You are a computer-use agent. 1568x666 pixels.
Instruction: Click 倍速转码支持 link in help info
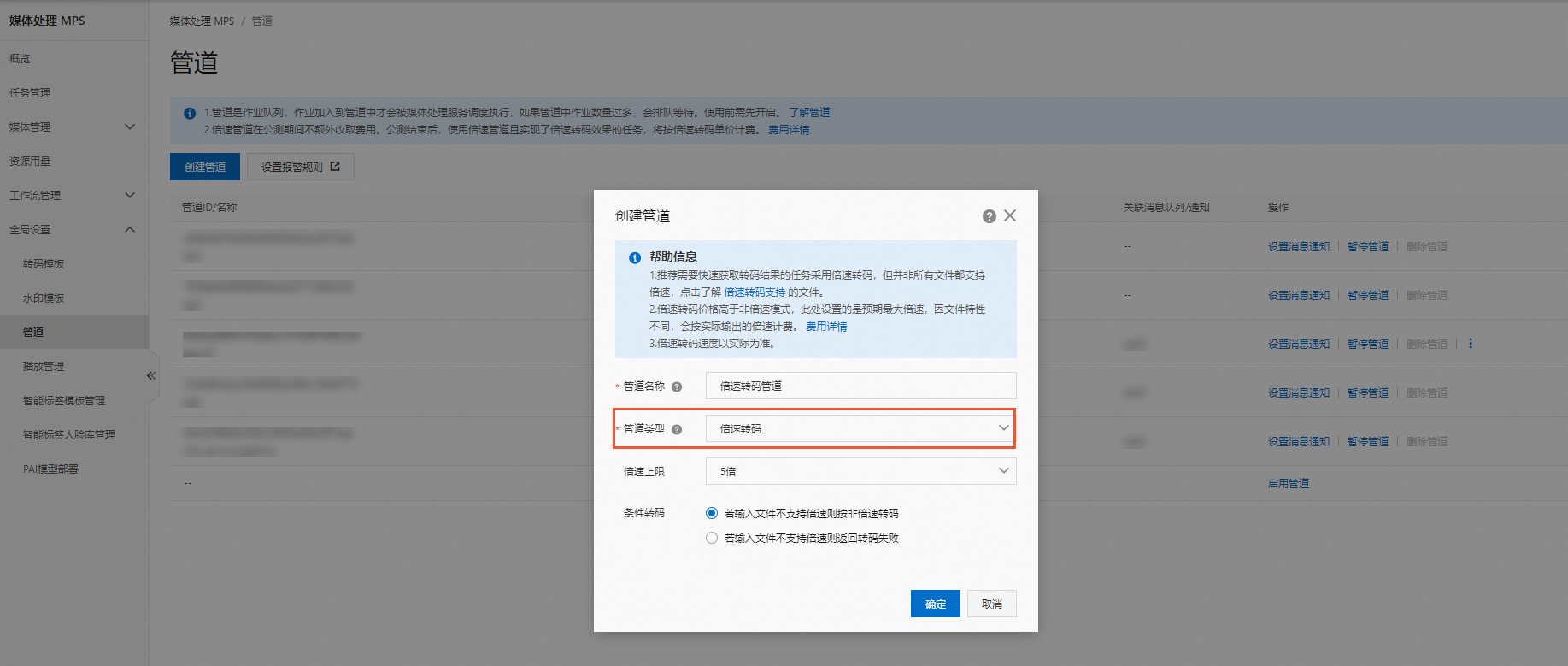click(755, 292)
